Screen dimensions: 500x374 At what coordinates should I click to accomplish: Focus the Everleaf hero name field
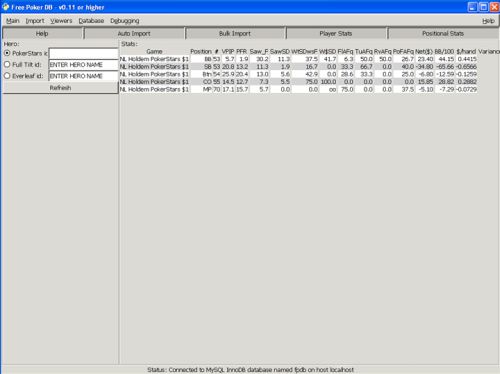[83, 76]
